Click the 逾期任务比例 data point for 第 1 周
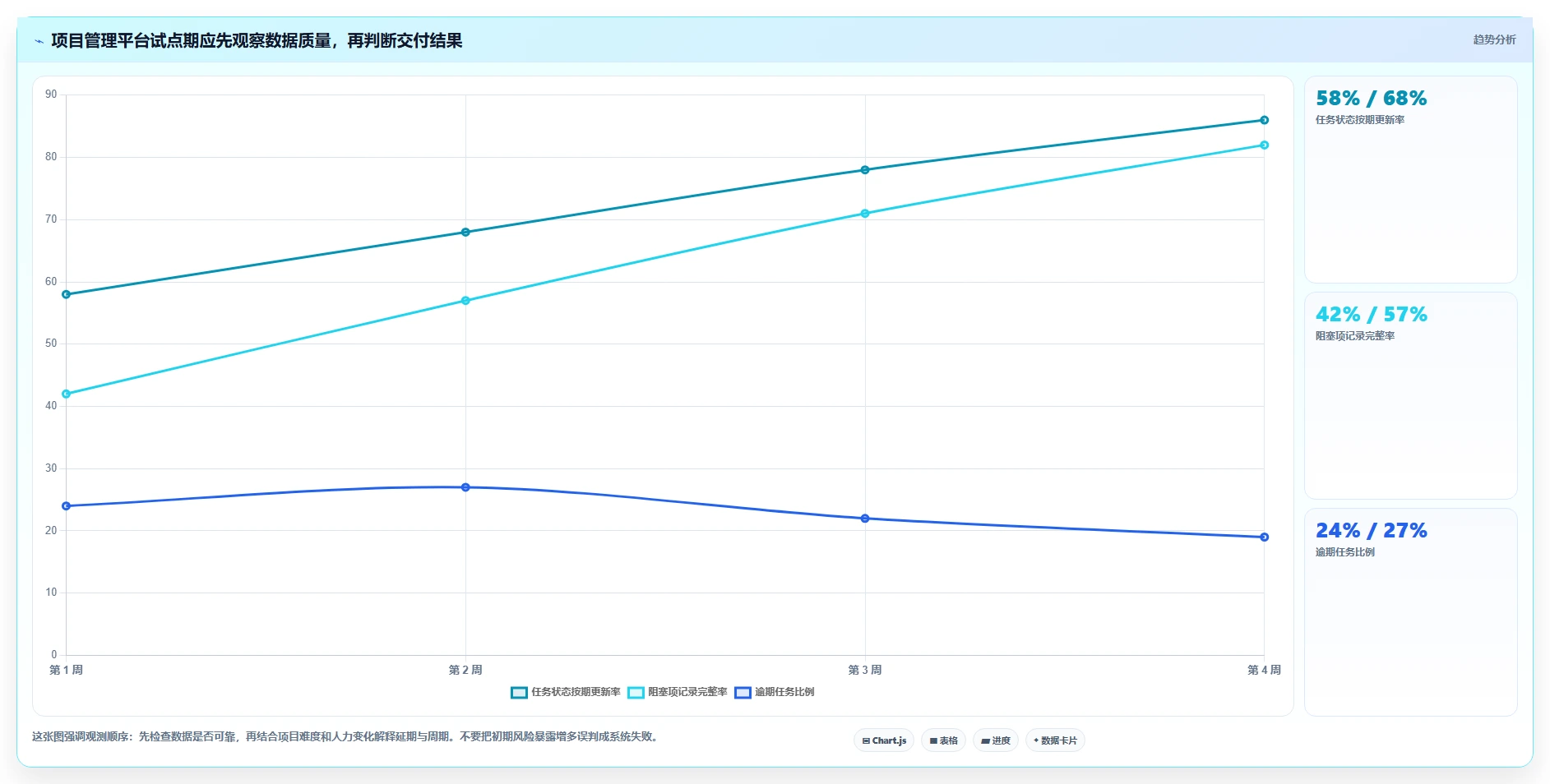 (67, 506)
